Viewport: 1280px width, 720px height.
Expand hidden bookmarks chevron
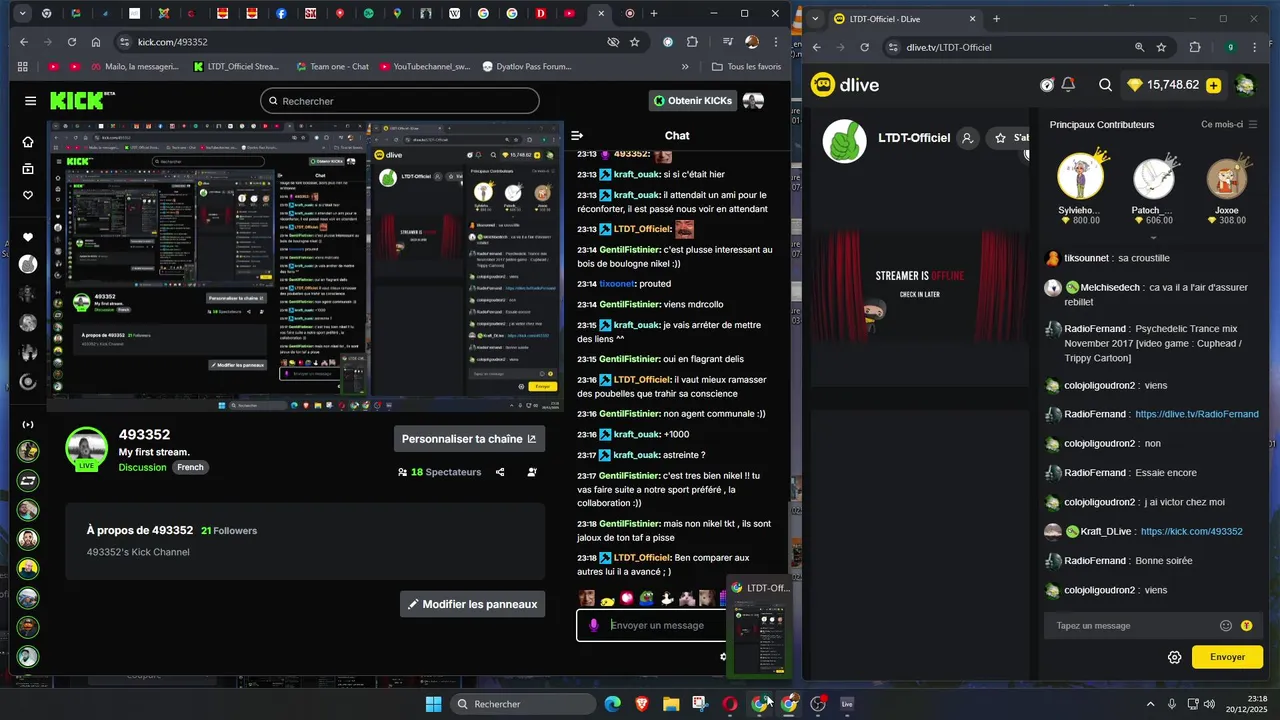[x=685, y=66]
